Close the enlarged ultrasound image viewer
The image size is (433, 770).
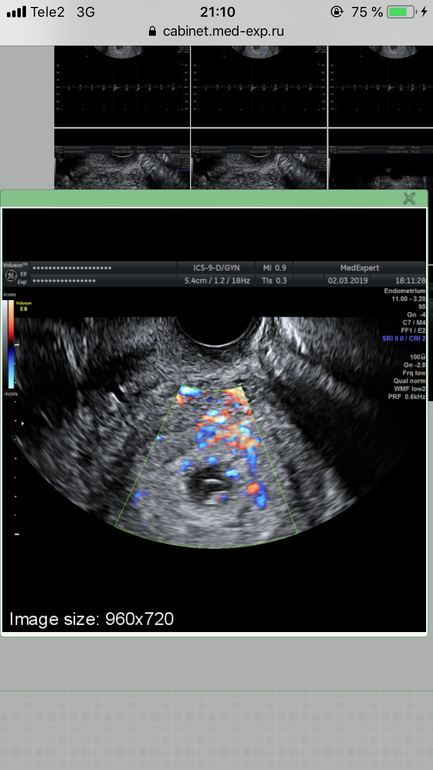pos(409,198)
